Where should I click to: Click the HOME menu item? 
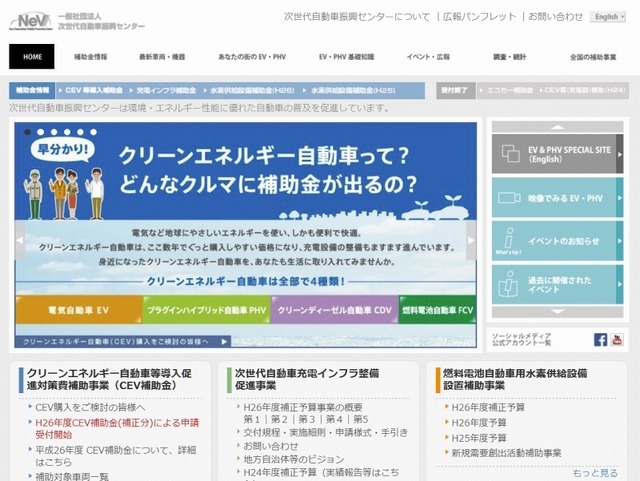32,57
